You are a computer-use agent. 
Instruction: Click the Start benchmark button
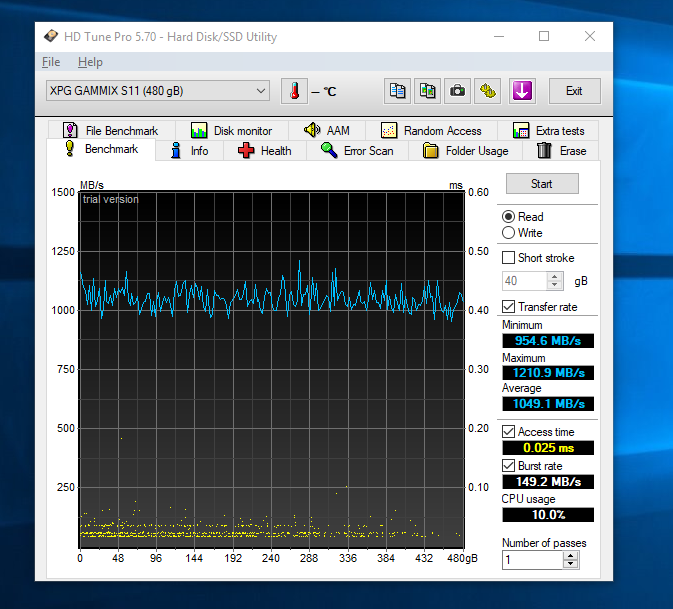click(542, 184)
